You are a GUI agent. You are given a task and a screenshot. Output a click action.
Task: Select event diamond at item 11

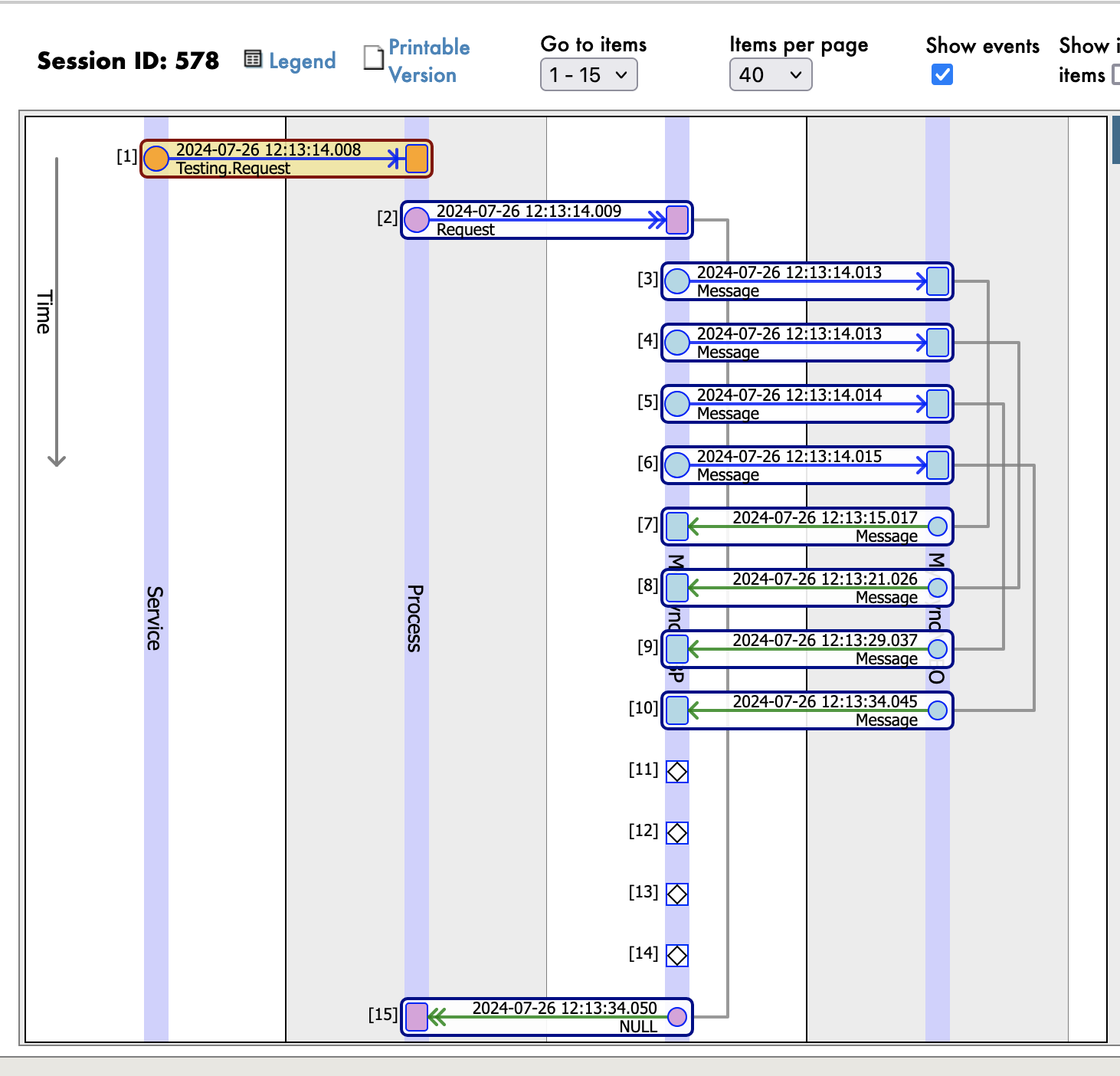pyautogui.click(x=677, y=771)
